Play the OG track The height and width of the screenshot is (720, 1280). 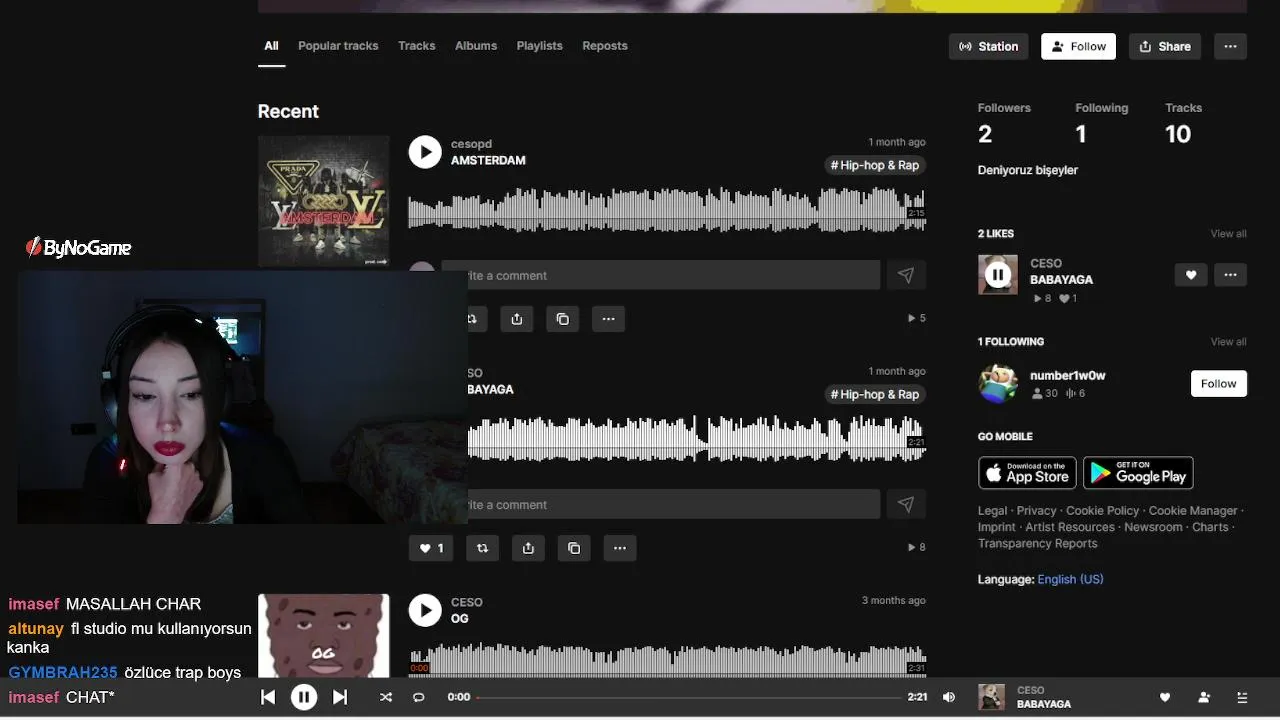pos(425,610)
